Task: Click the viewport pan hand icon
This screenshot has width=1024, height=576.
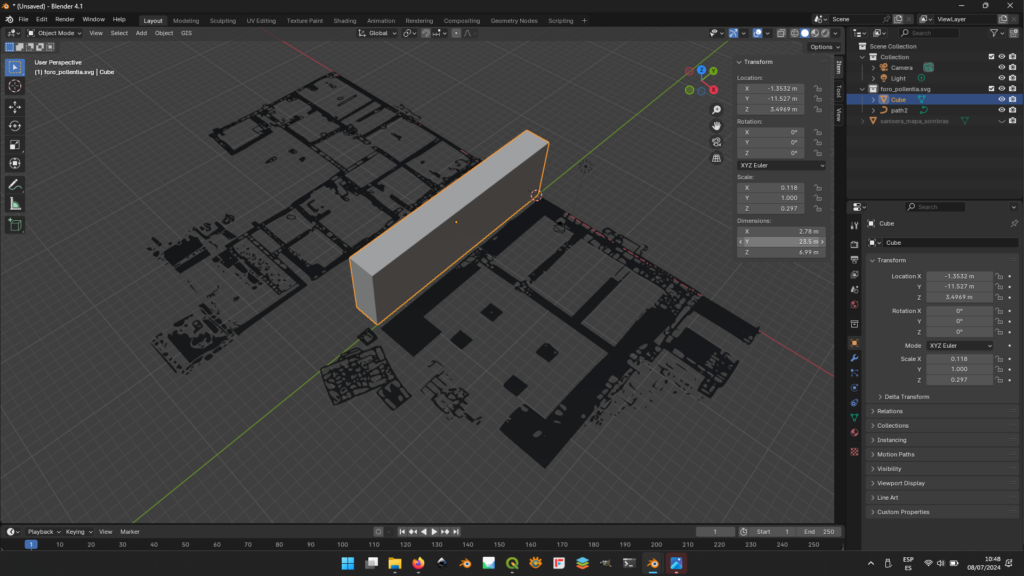Action: point(717,126)
